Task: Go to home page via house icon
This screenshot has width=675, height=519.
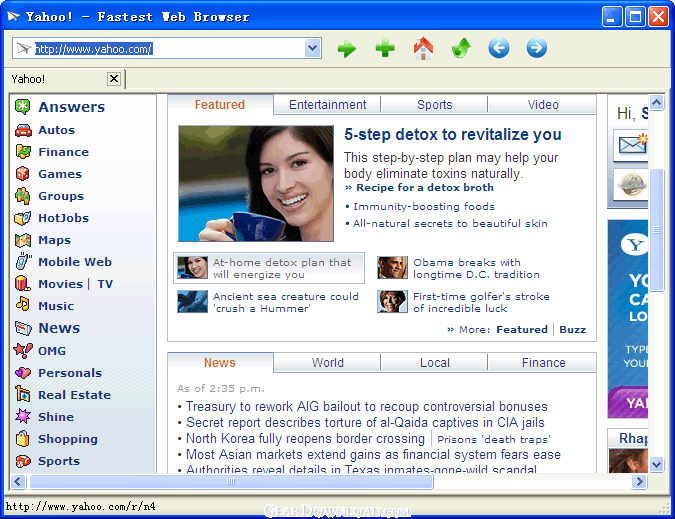Action: tap(423, 48)
